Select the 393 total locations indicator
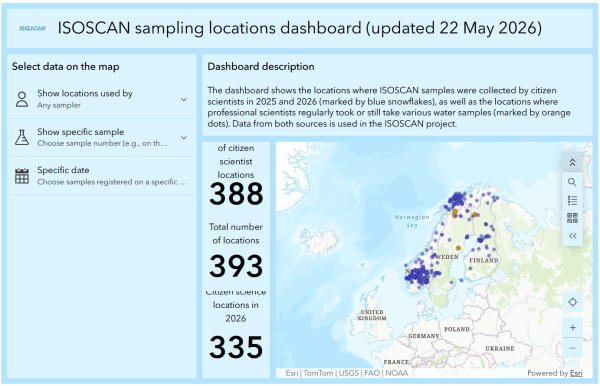Screen dimensions: 600x386 tap(236, 266)
